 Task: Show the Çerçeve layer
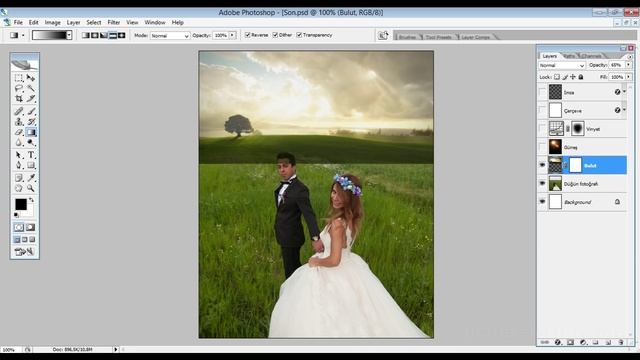(542, 110)
